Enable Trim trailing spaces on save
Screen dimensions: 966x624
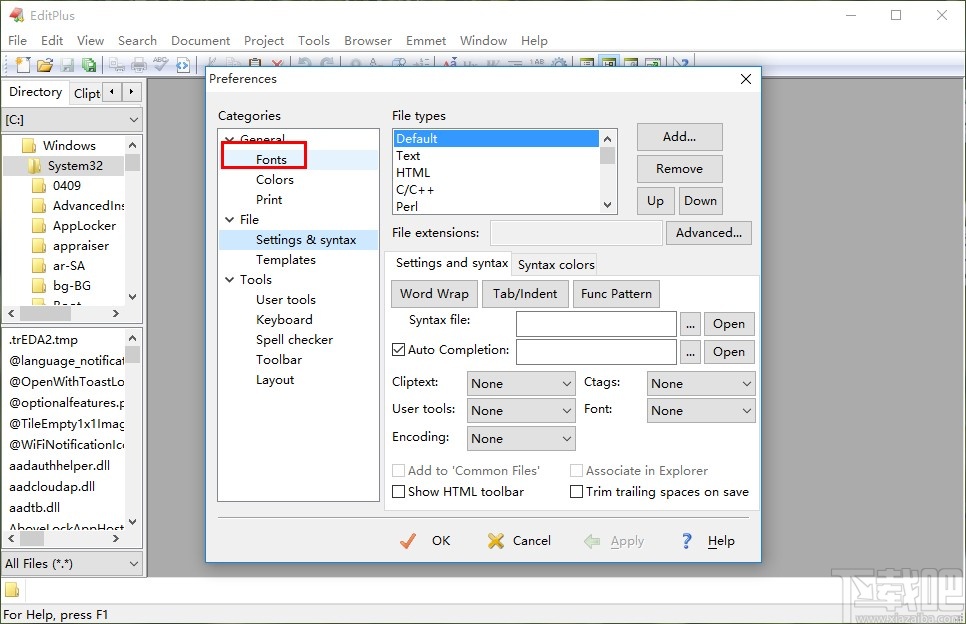click(577, 492)
